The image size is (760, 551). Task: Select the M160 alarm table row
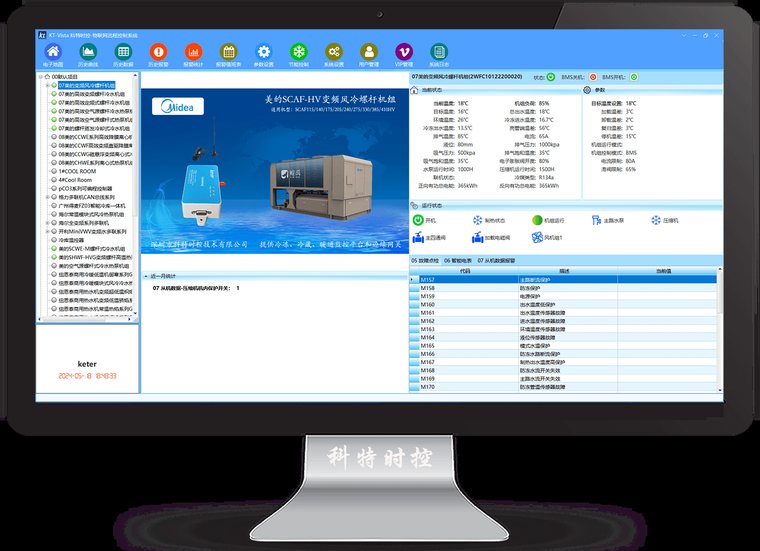(x=563, y=304)
